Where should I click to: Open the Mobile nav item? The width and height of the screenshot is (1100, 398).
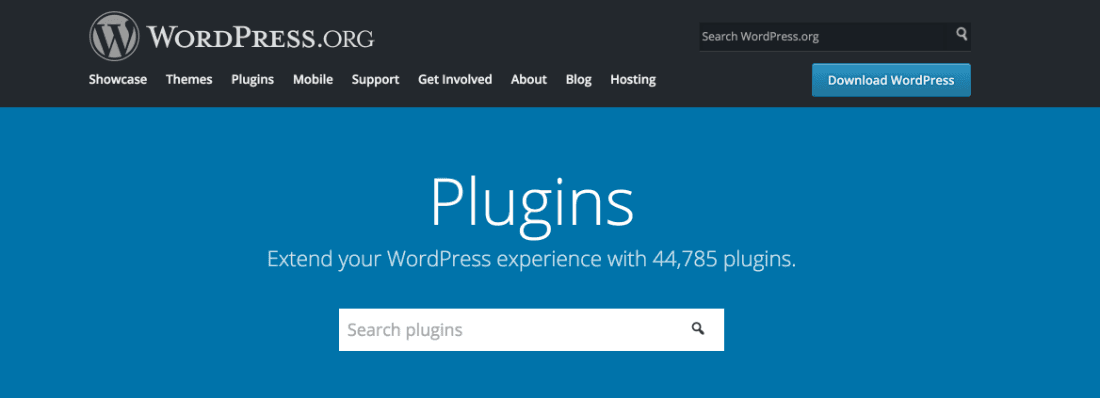coord(313,79)
